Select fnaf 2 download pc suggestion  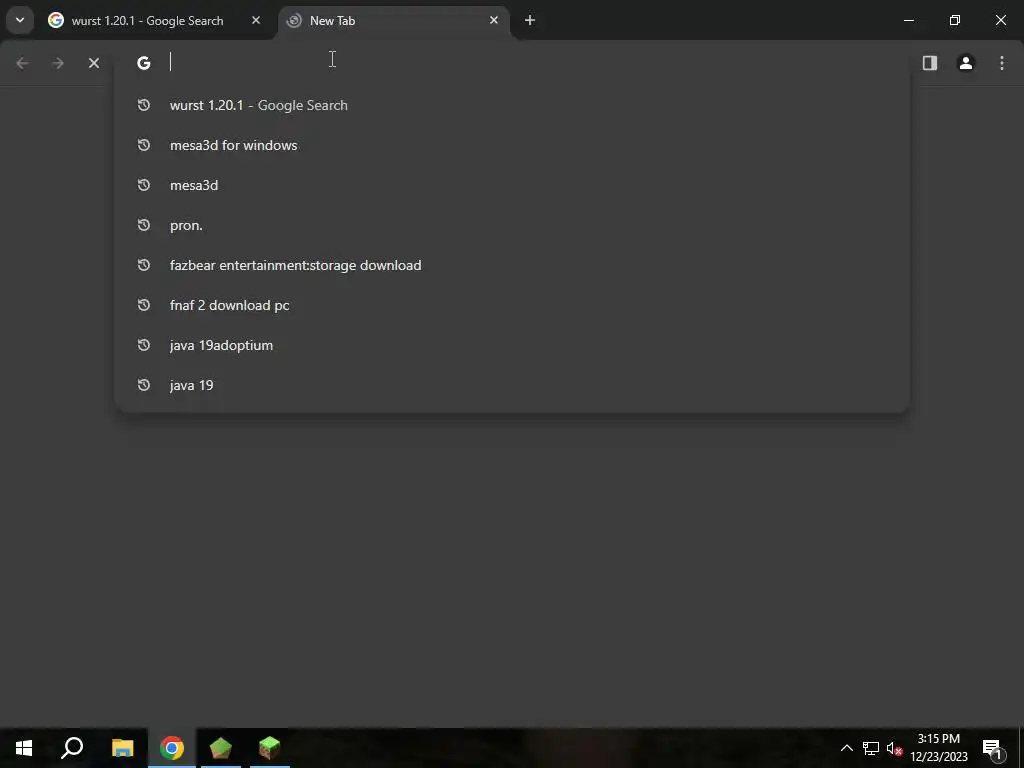tap(512, 305)
